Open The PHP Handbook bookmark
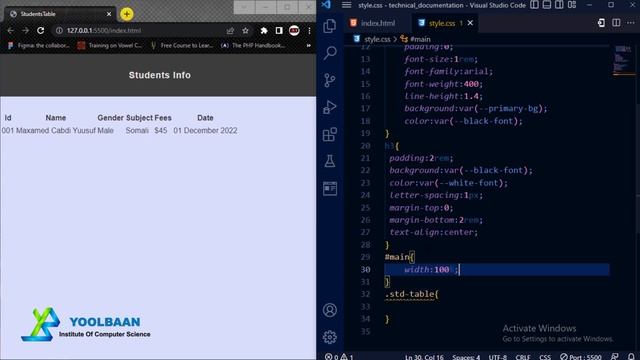The width and height of the screenshot is (640, 360). tap(253, 45)
